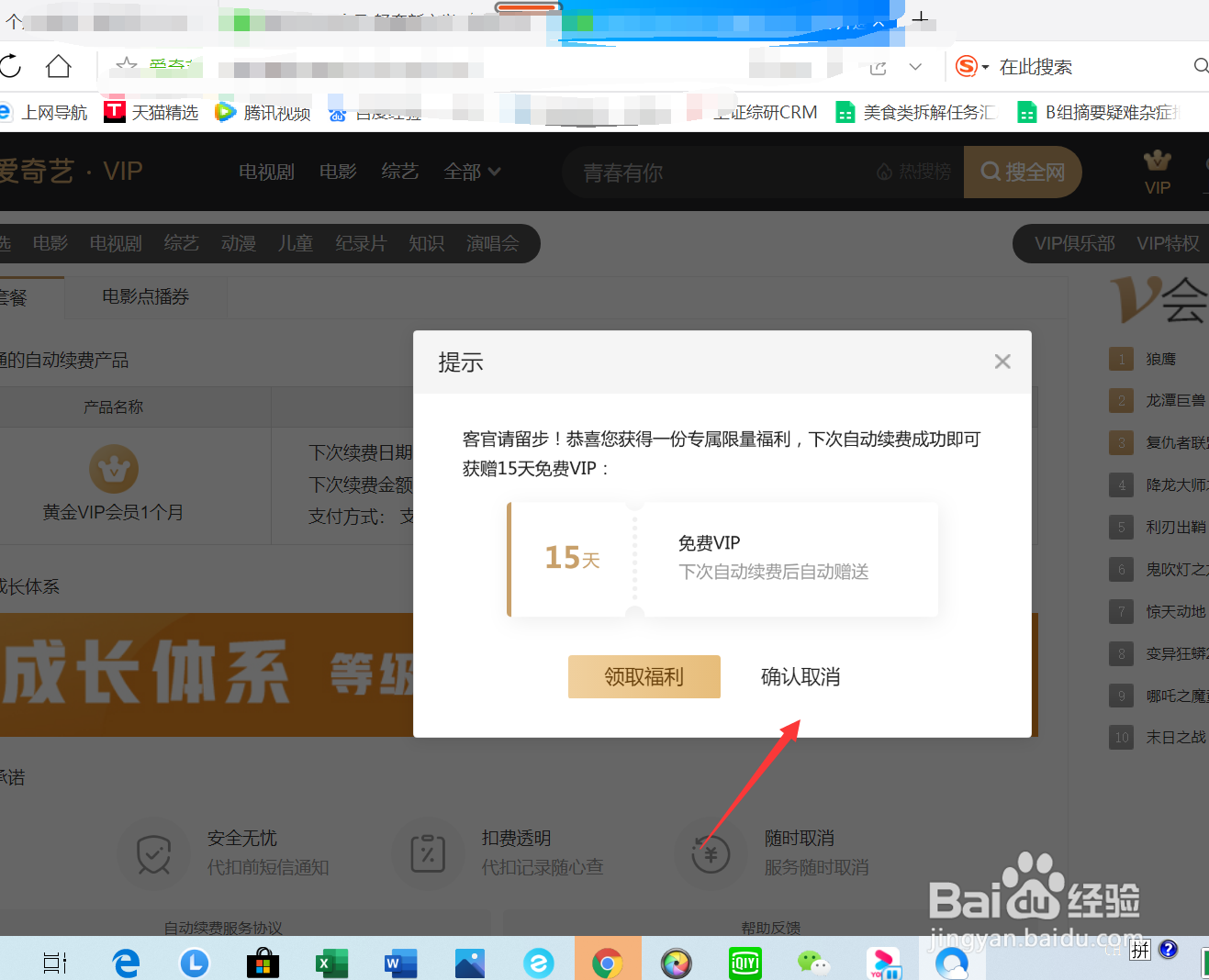Click the 扣费透明 clipboard icon

(427, 854)
